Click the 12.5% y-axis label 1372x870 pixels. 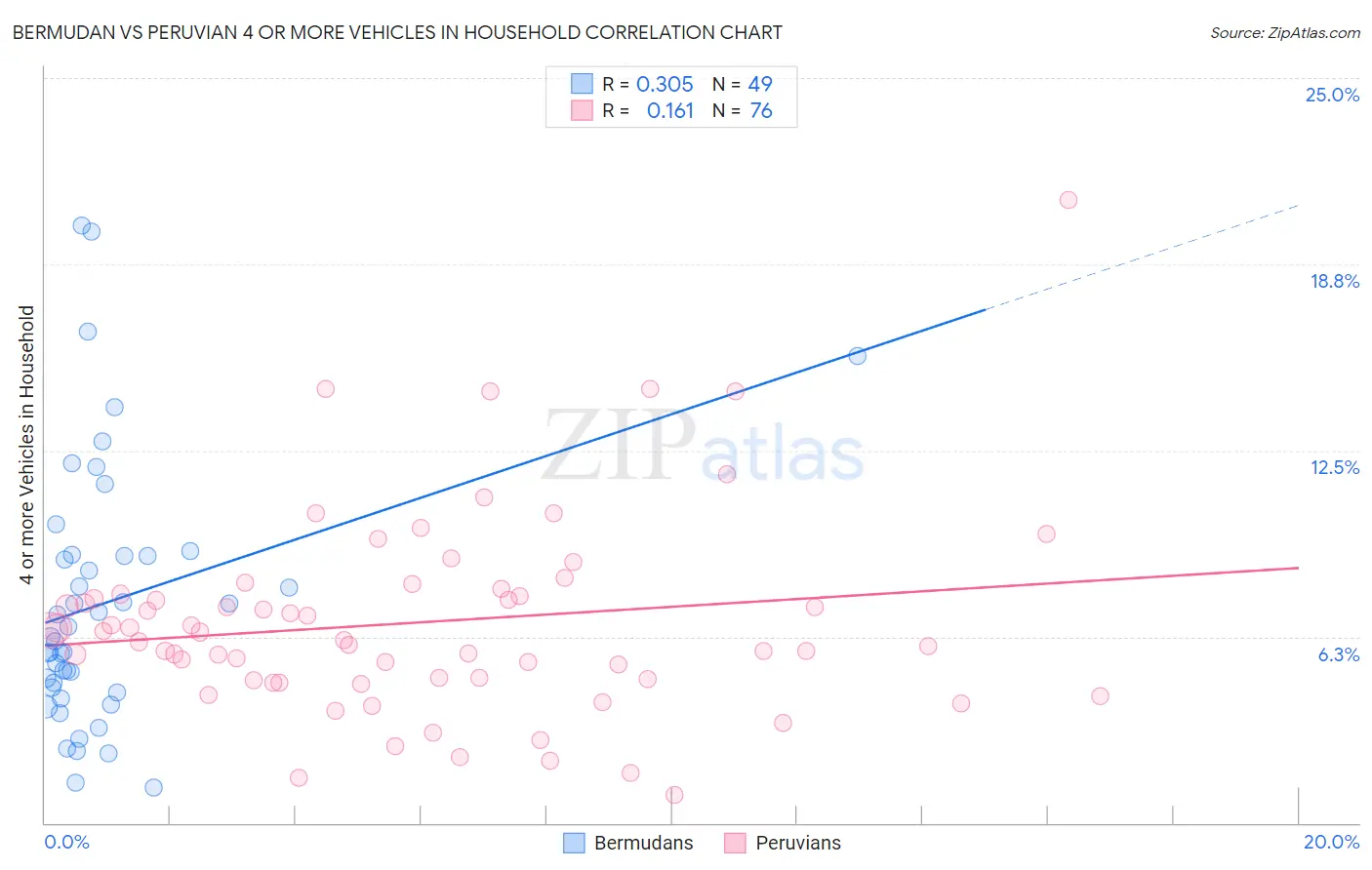pos(1334,467)
